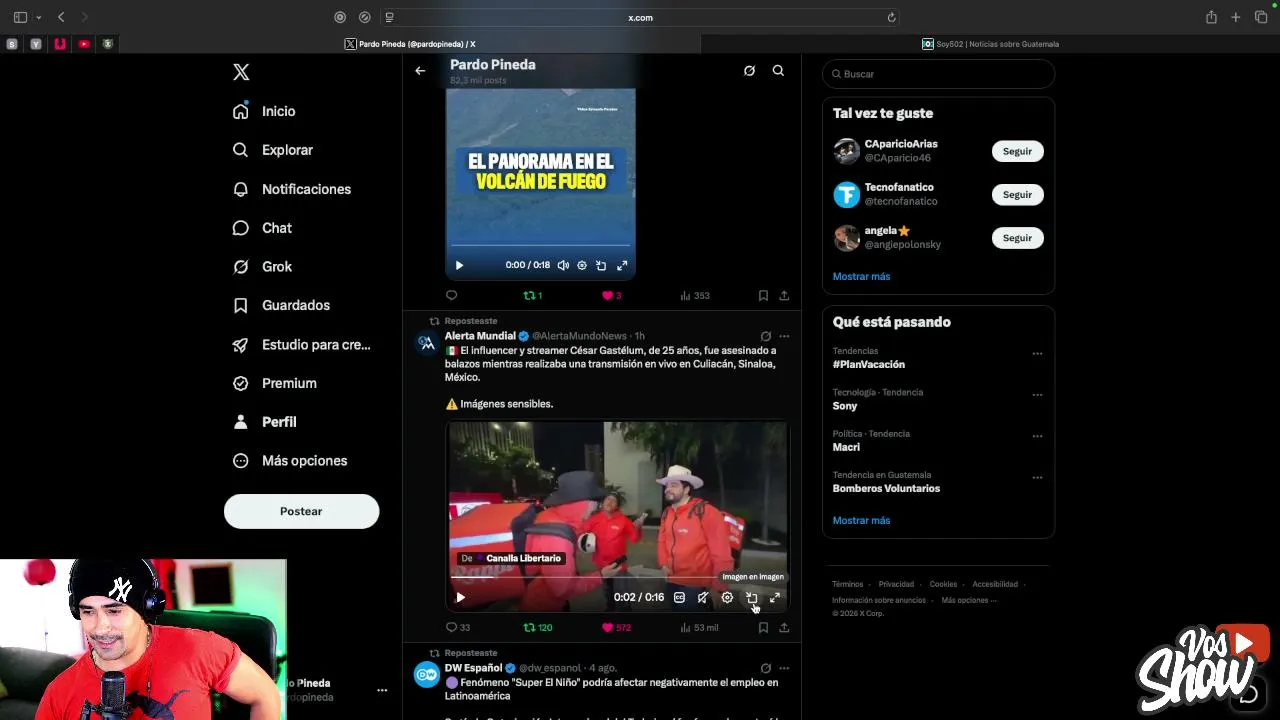The width and height of the screenshot is (1280, 720).
Task: Share the Alerta Mundial post
Action: pyautogui.click(x=784, y=627)
